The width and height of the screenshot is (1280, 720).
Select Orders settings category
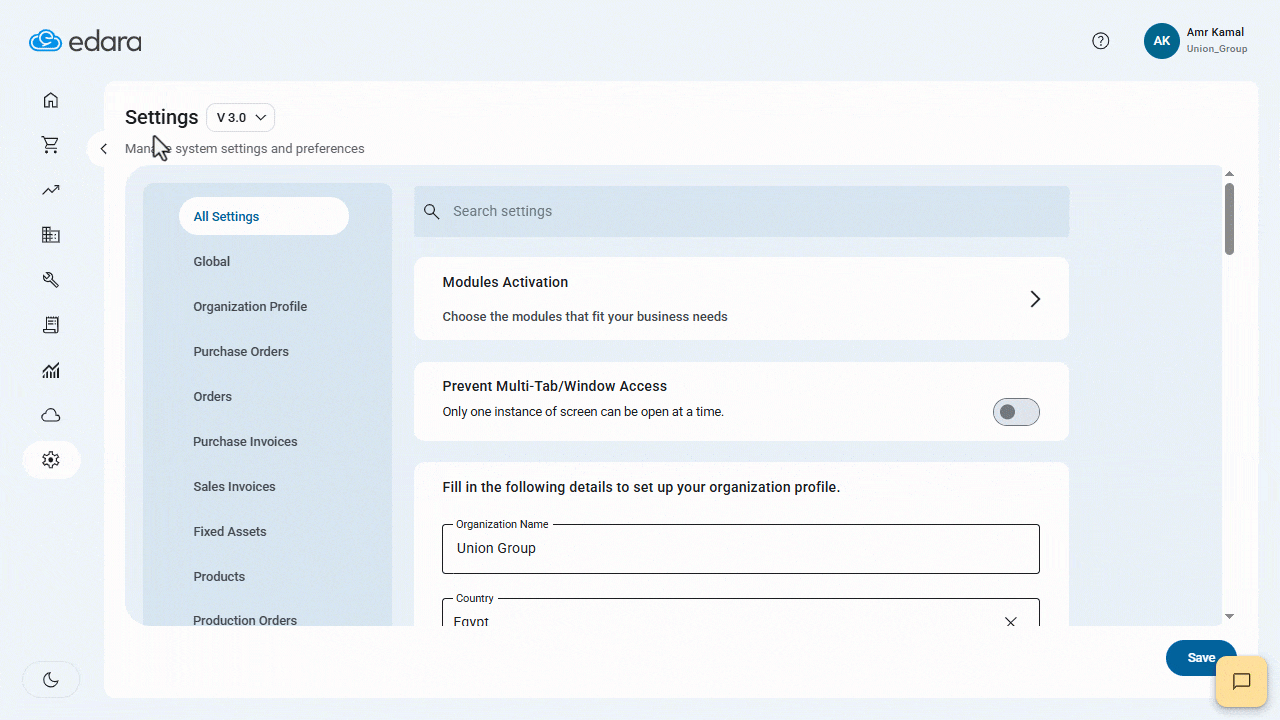(x=213, y=396)
